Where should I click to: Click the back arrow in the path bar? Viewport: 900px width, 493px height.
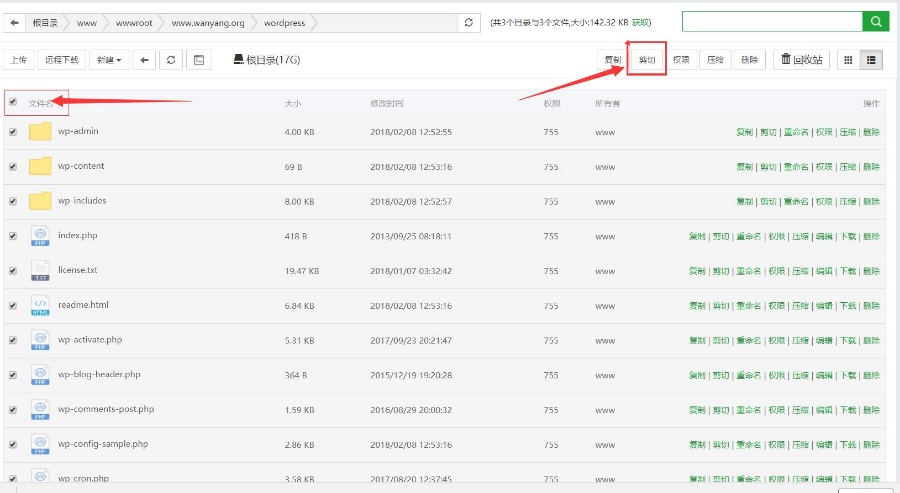[x=14, y=23]
